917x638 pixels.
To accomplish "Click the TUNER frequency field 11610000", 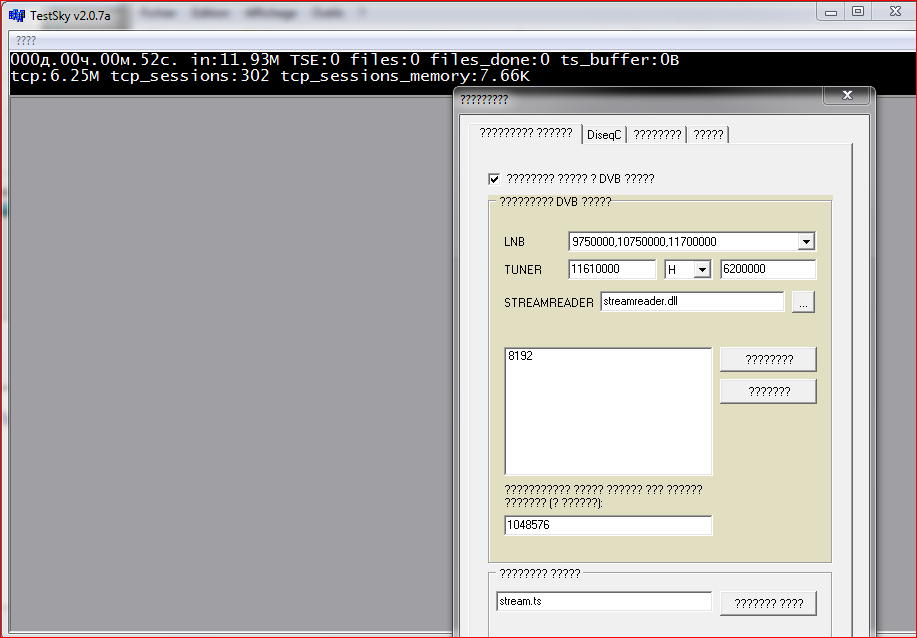I will [x=611, y=270].
